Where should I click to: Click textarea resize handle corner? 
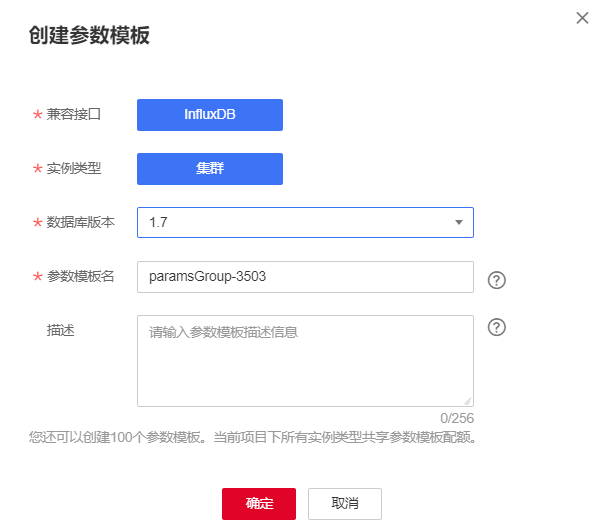[x=468, y=401]
